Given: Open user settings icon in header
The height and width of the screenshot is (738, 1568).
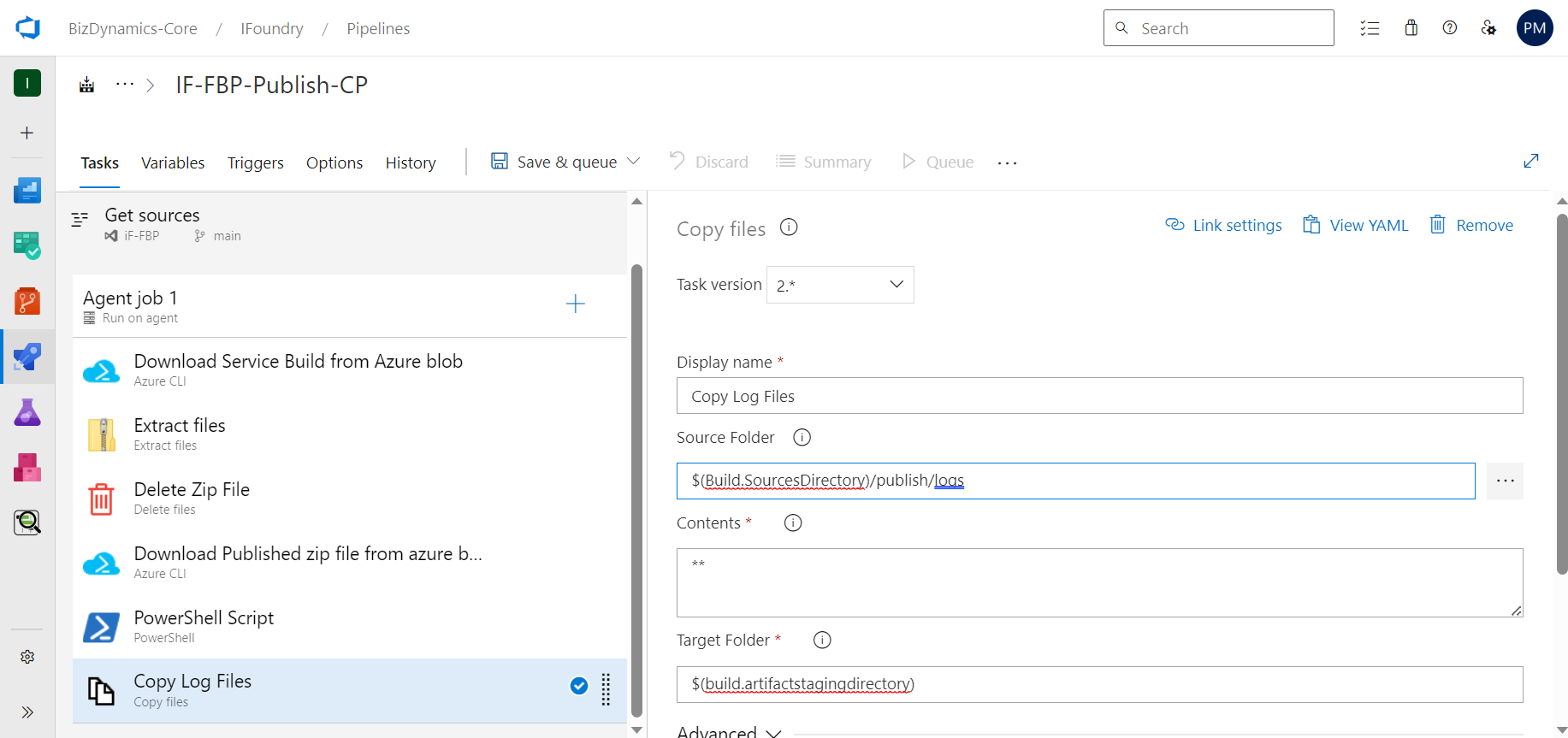Looking at the screenshot, I should (1488, 28).
